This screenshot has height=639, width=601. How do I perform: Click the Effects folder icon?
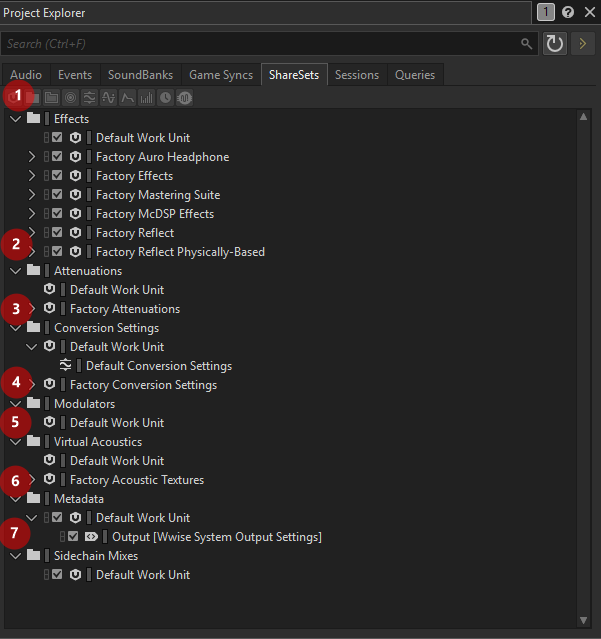[33, 119]
